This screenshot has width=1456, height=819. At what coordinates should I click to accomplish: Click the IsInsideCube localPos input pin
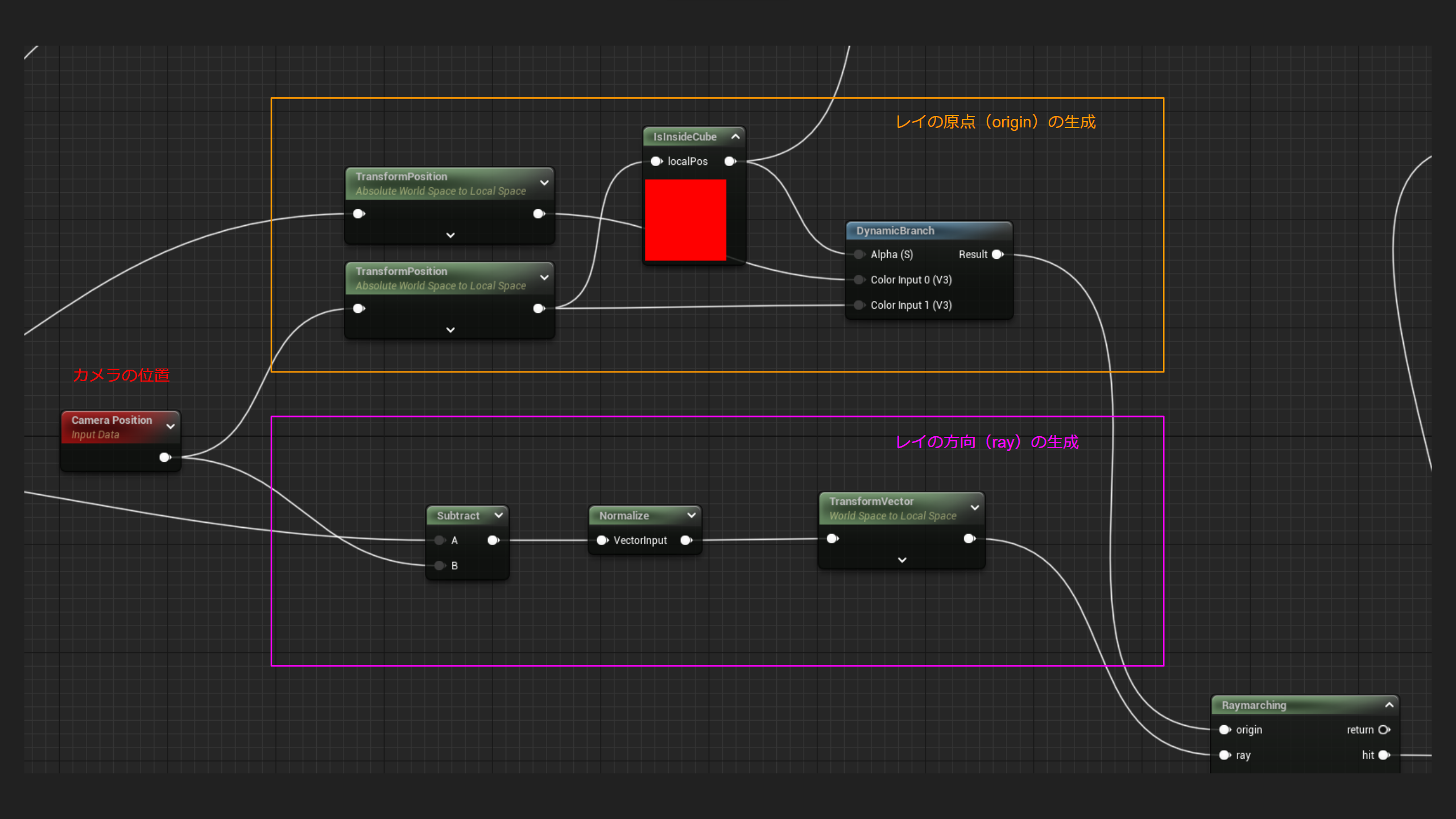[x=656, y=162]
